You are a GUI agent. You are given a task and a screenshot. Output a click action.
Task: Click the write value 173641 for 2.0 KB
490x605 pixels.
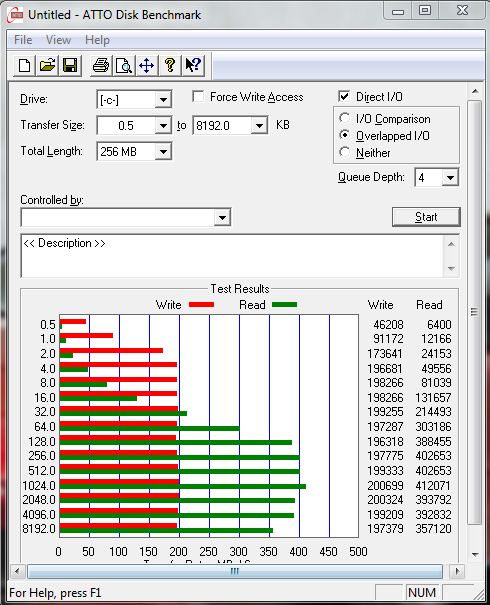tap(385, 353)
